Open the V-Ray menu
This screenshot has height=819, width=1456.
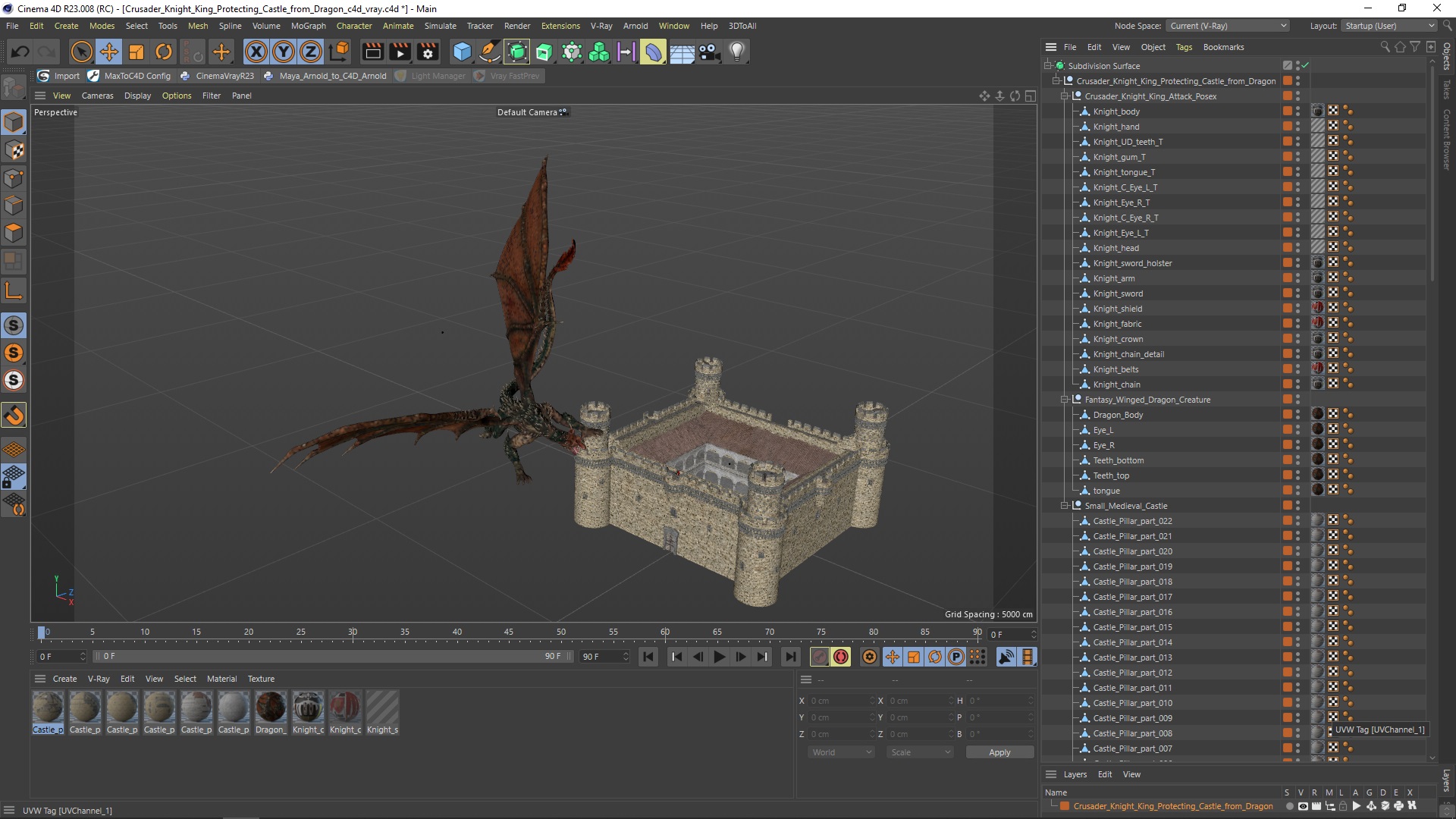click(x=601, y=26)
